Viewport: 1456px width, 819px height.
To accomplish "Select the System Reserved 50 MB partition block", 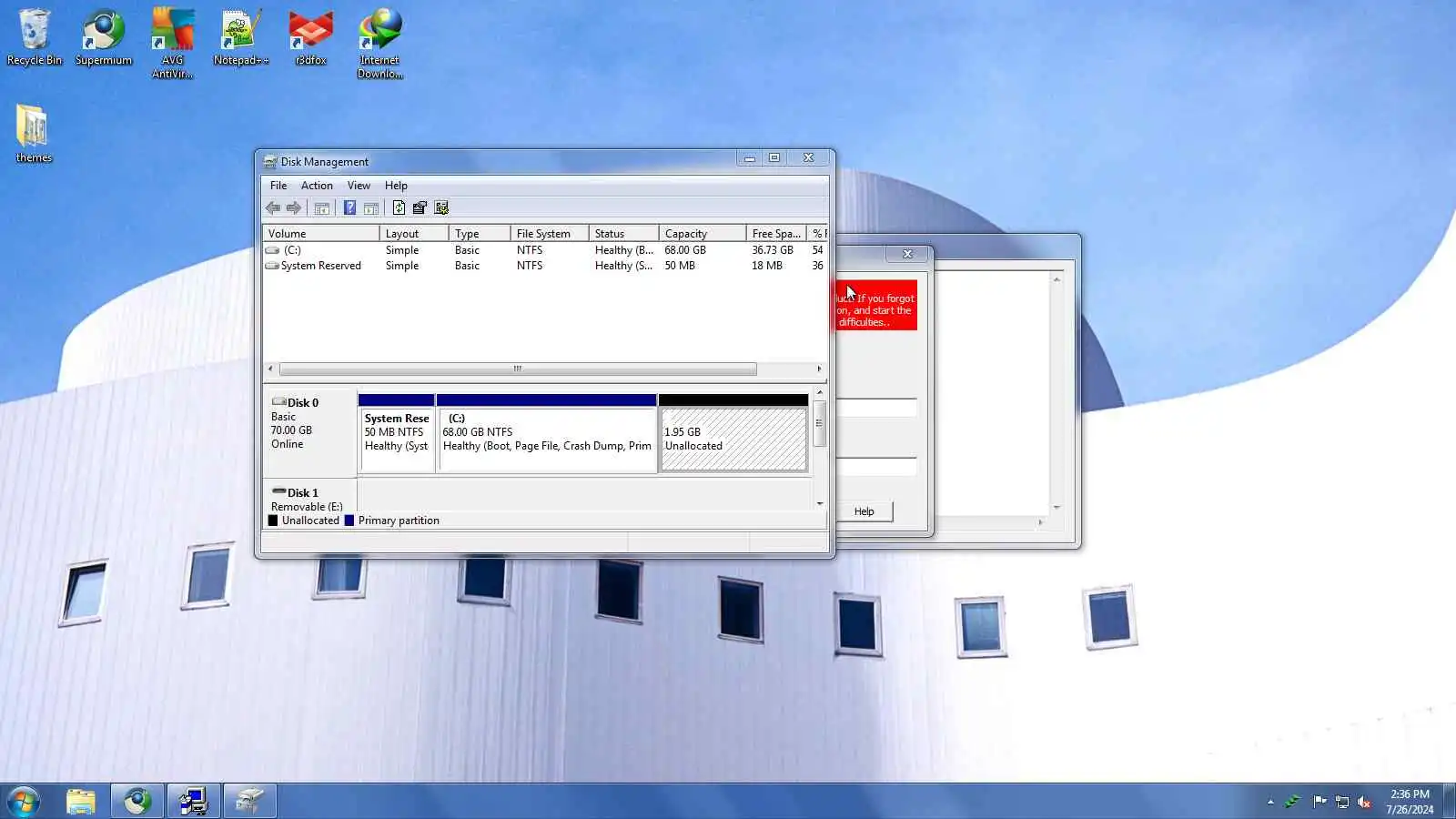I will tap(397, 433).
